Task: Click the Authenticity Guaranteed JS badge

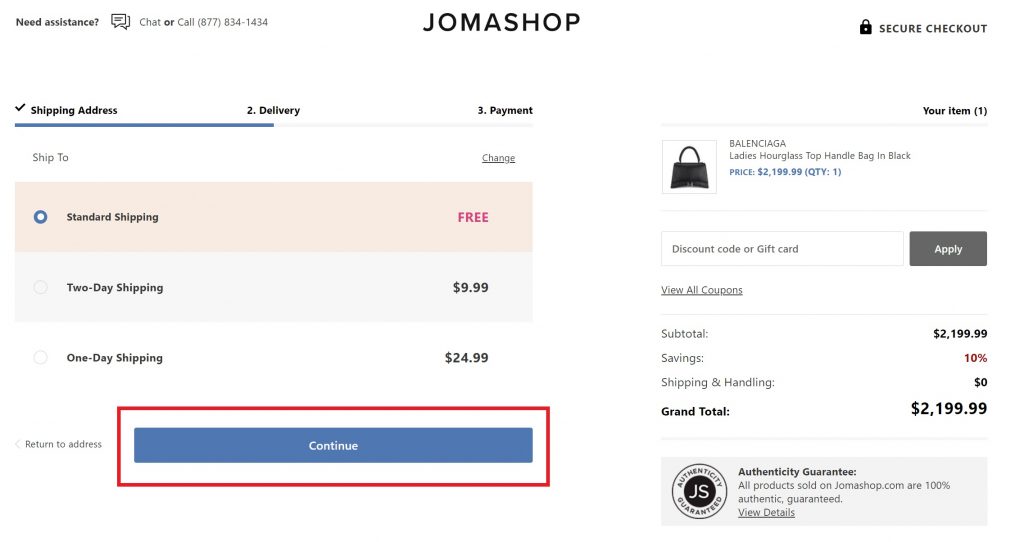Action: point(697,491)
